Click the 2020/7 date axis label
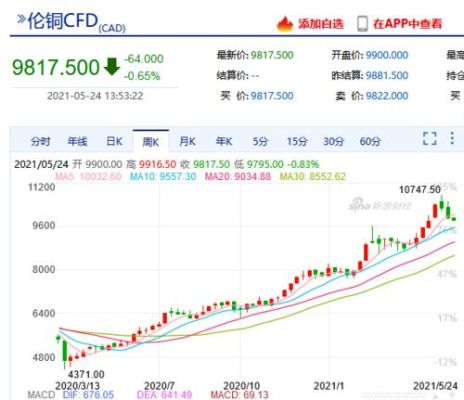The height and width of the screenshot is (400, 464). (x=159, y=386)
